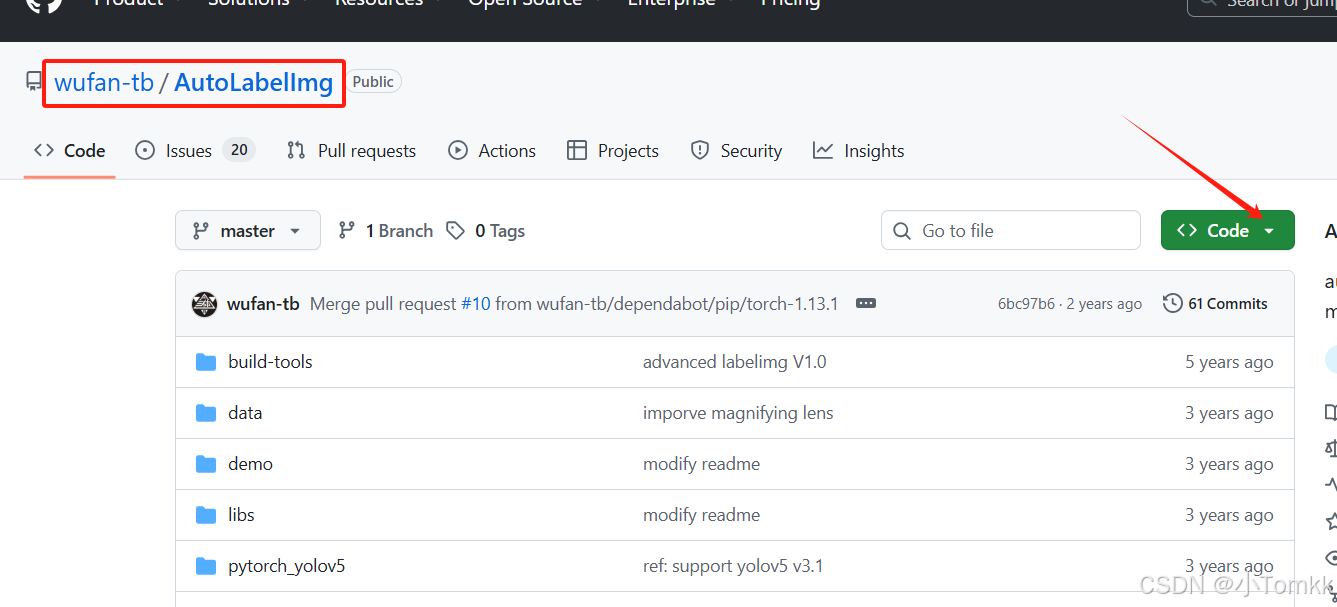This screenshot has width=1337, height=607.
Task: Open commit 'ref: support yolov5 v3.1'
Action: pos(733,566)
